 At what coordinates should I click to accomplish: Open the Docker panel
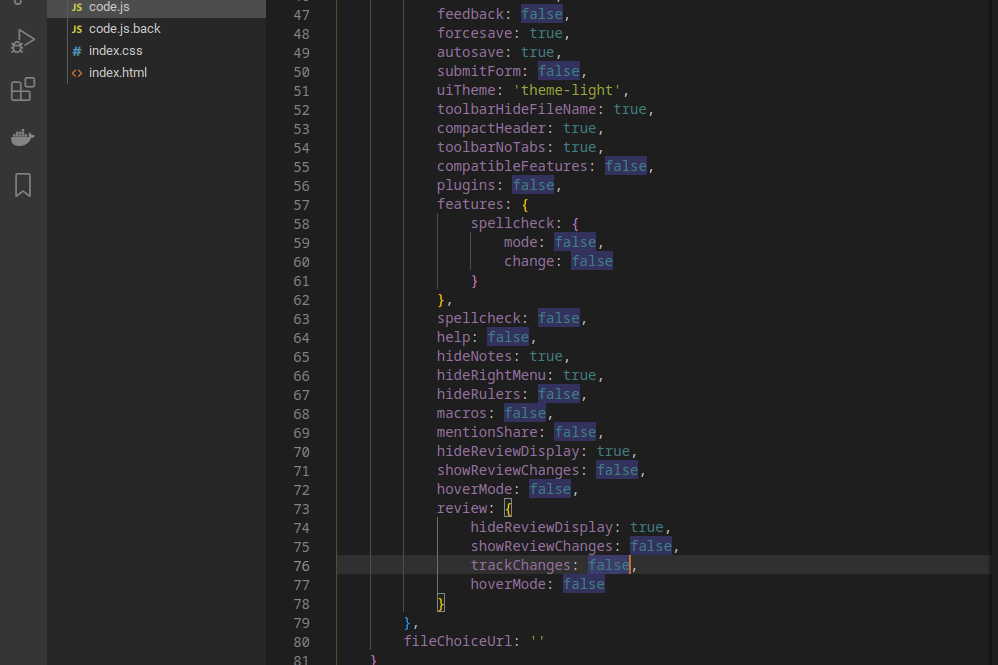(22, 137)
